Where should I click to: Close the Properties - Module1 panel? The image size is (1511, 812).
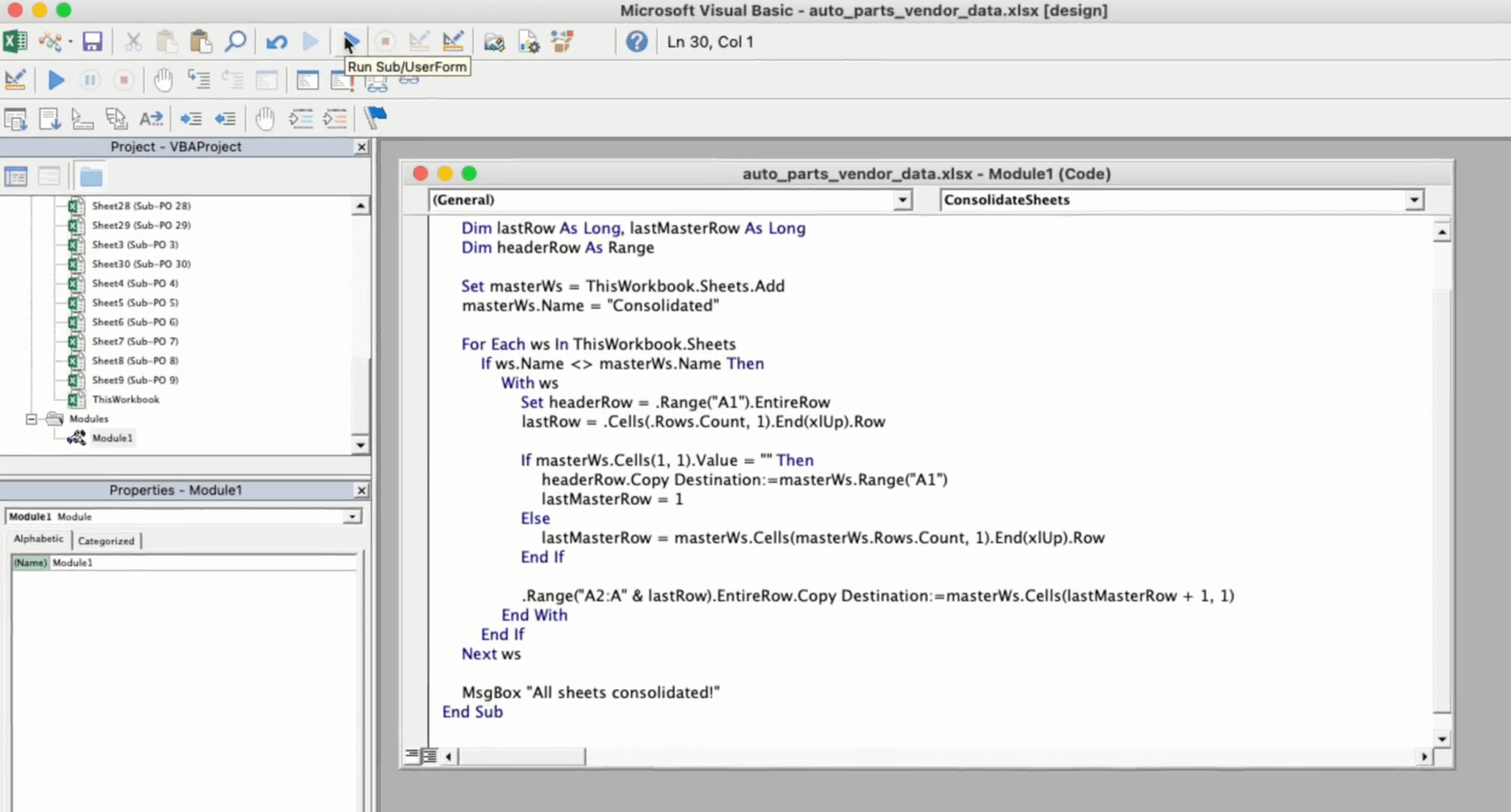[361, 490]
